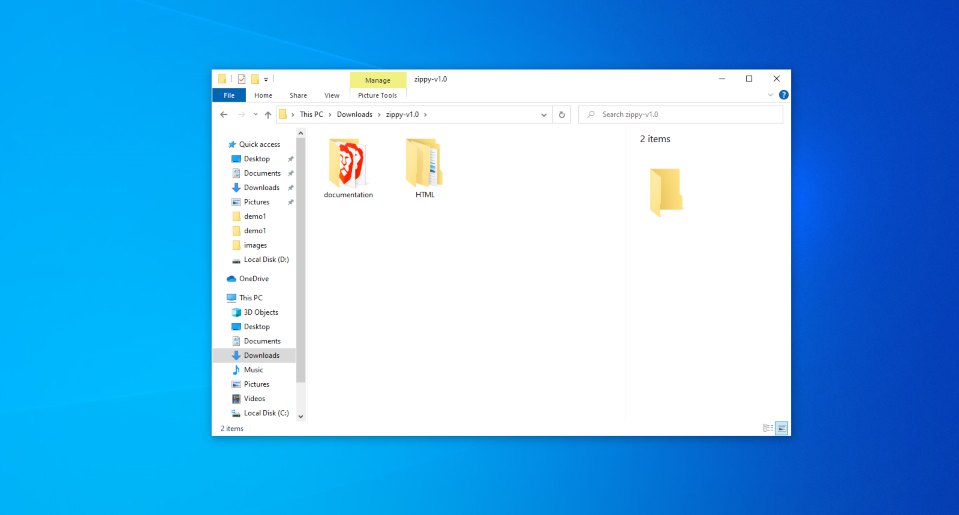This screenshot has height=515, width=959.
Task: Open pinned Pictures under Quick access
Action: 256,202
